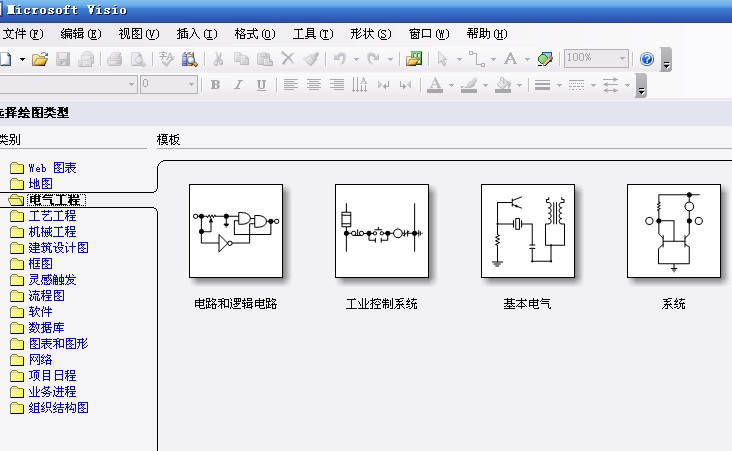Screen dimensions: 732x451
Task: Click the drawing tools pencil icon
Action: [545, 59]
